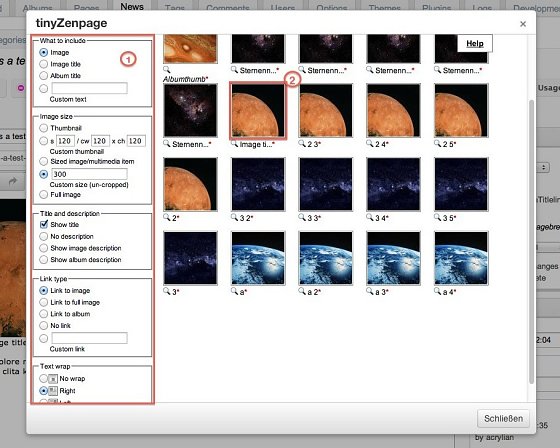Choose Thumbnail image size

(x=44, y=128)
